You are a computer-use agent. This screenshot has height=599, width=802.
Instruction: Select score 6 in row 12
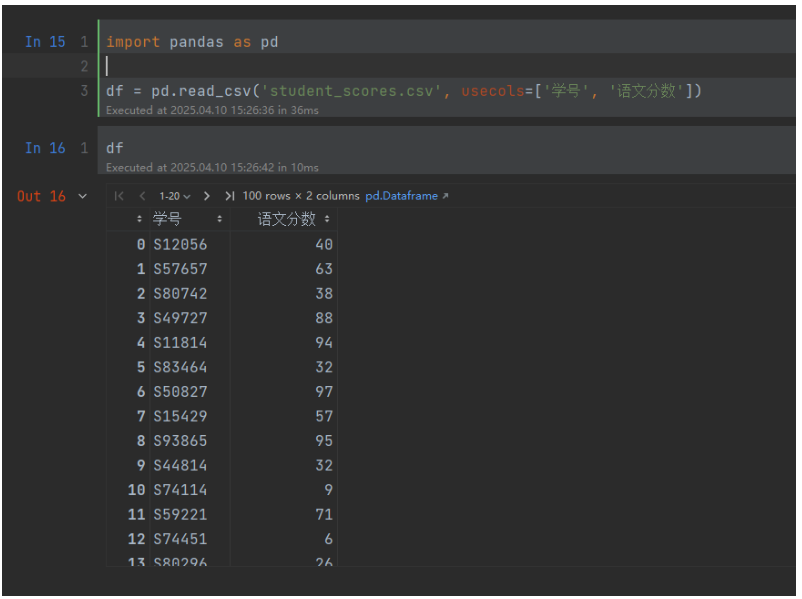328,540
